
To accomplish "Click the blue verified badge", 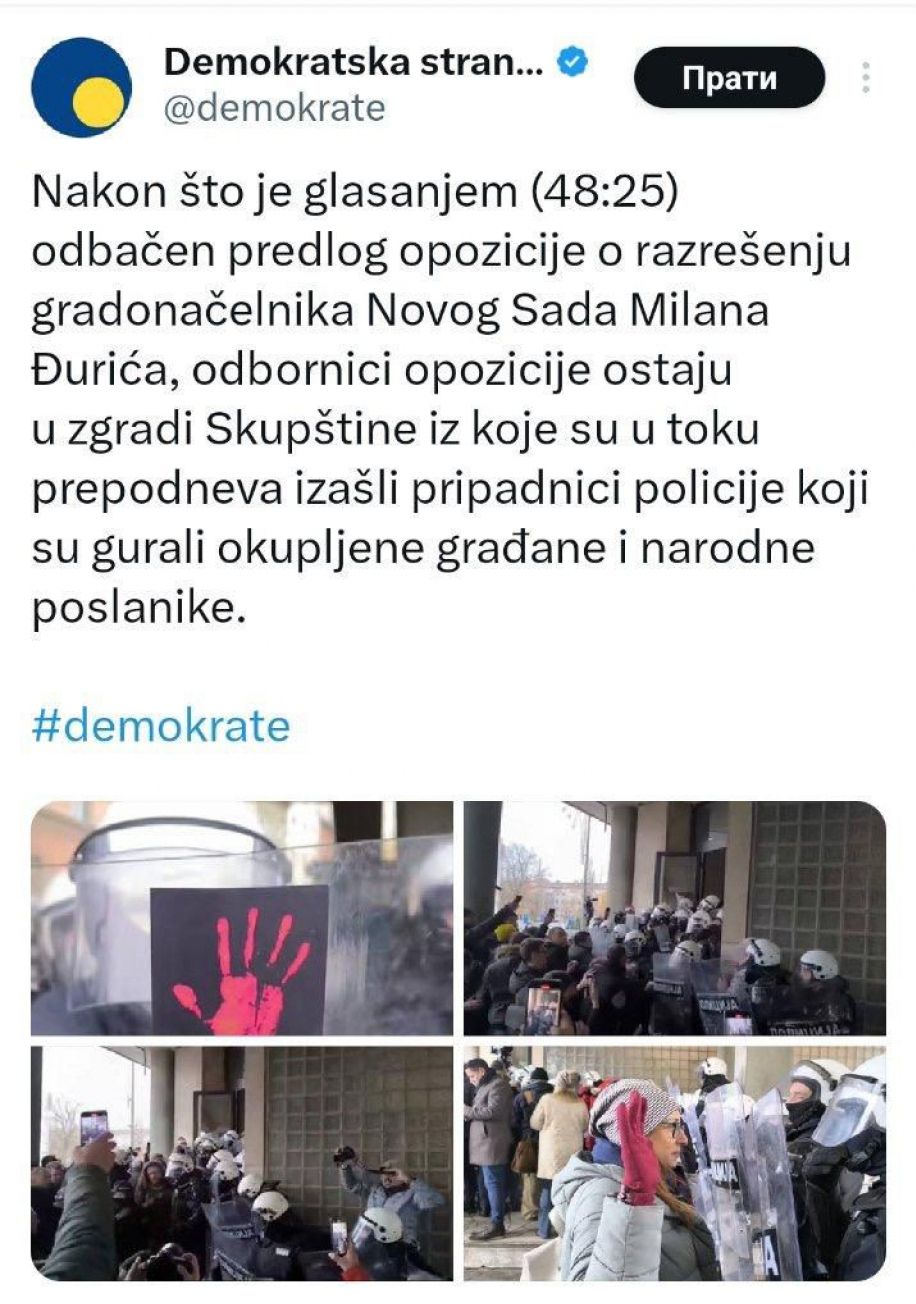I will tap(572, 62).
